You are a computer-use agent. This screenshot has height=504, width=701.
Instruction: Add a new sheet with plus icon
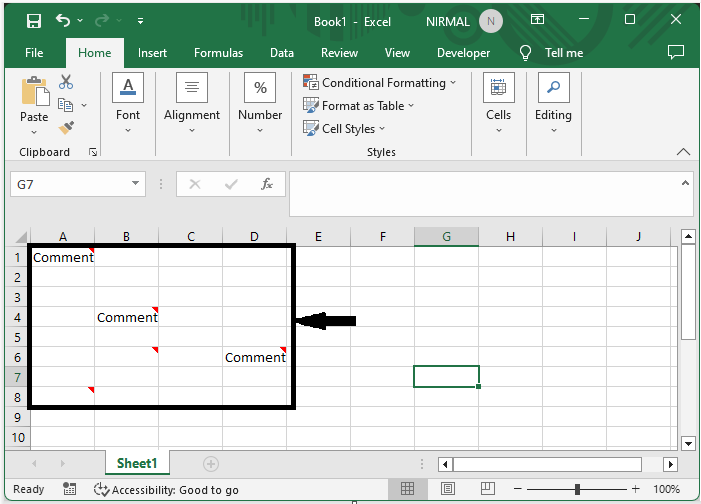(x=211, y=464)
